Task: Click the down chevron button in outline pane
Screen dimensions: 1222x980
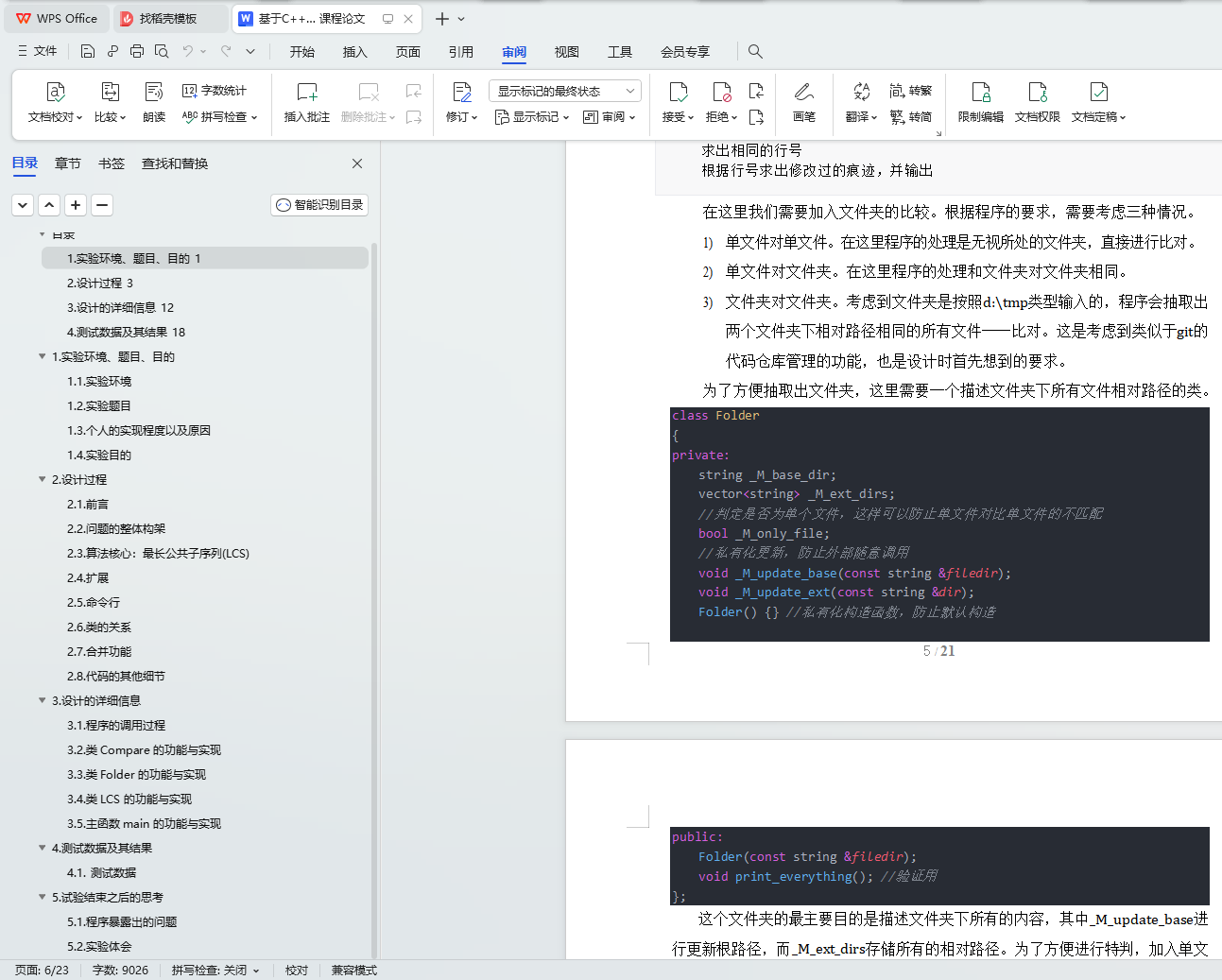Action: point(23,205)
